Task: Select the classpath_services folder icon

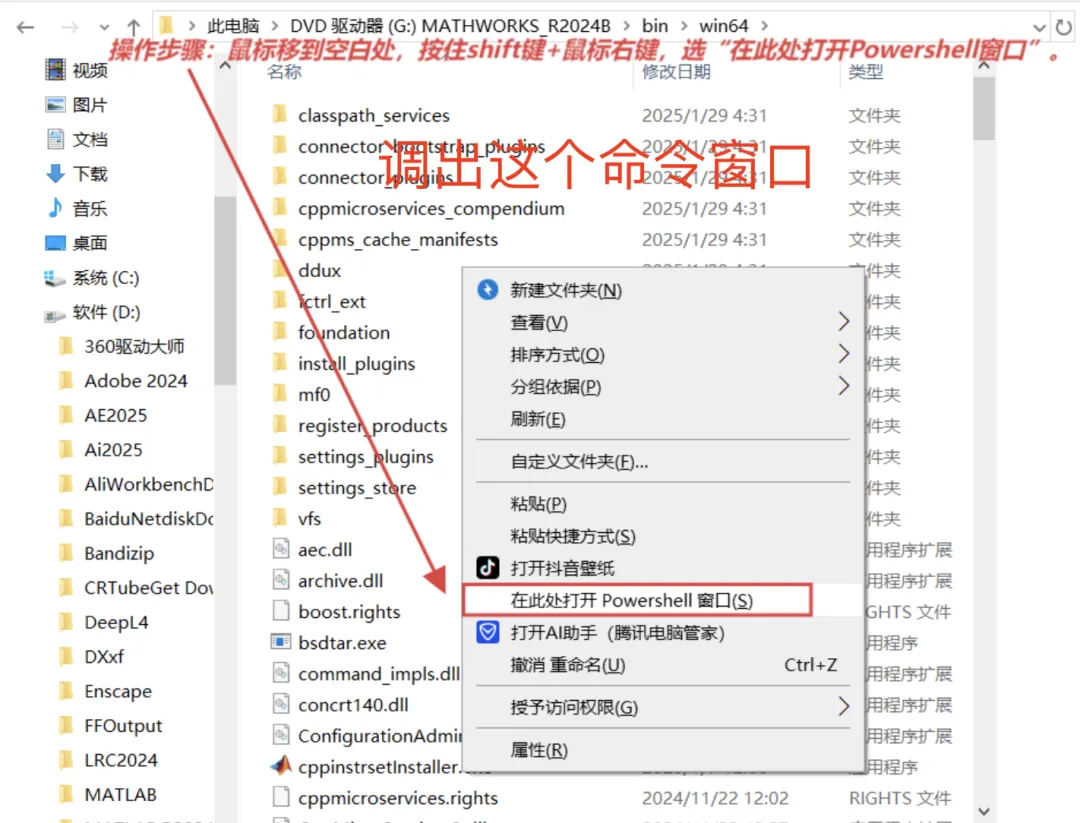Action: pyautogui.click(x=280, y=114)
